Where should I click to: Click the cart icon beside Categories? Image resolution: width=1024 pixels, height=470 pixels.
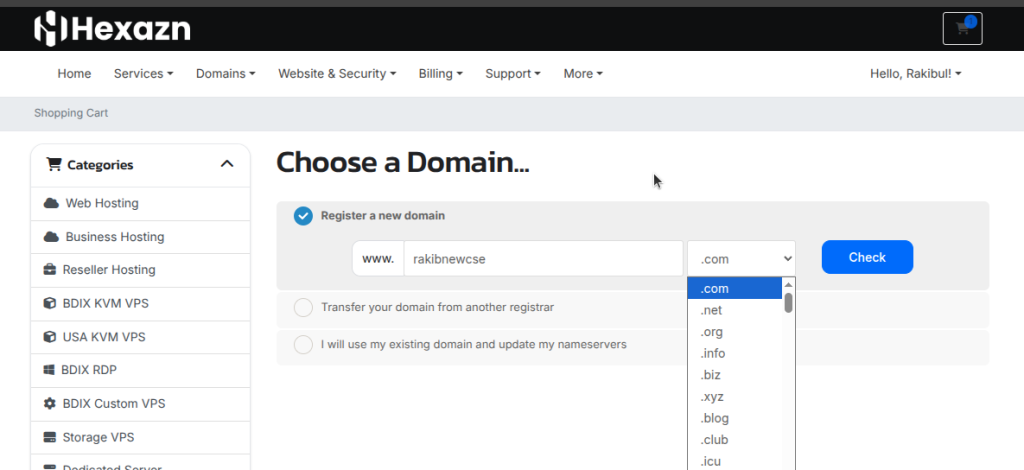[x=54, y=164]
